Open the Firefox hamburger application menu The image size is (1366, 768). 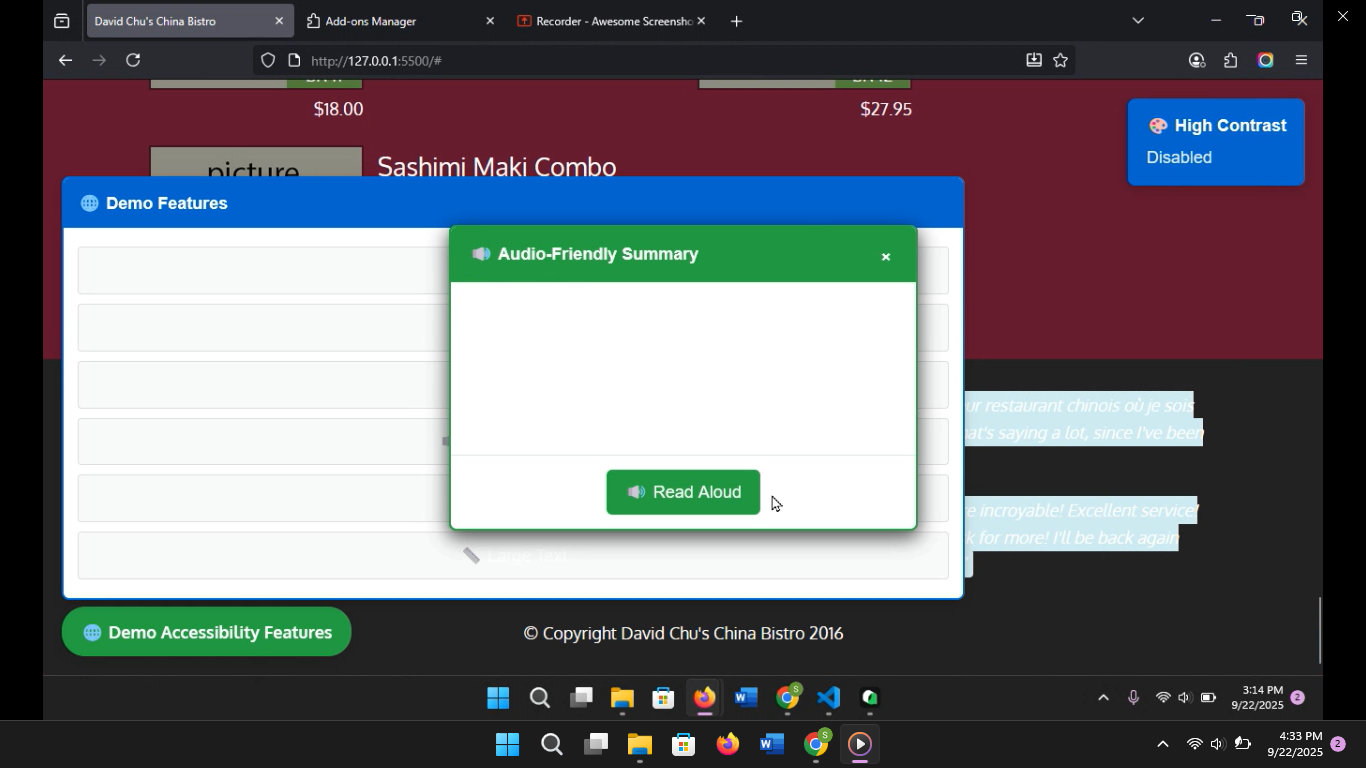(x=1301, y=61)
